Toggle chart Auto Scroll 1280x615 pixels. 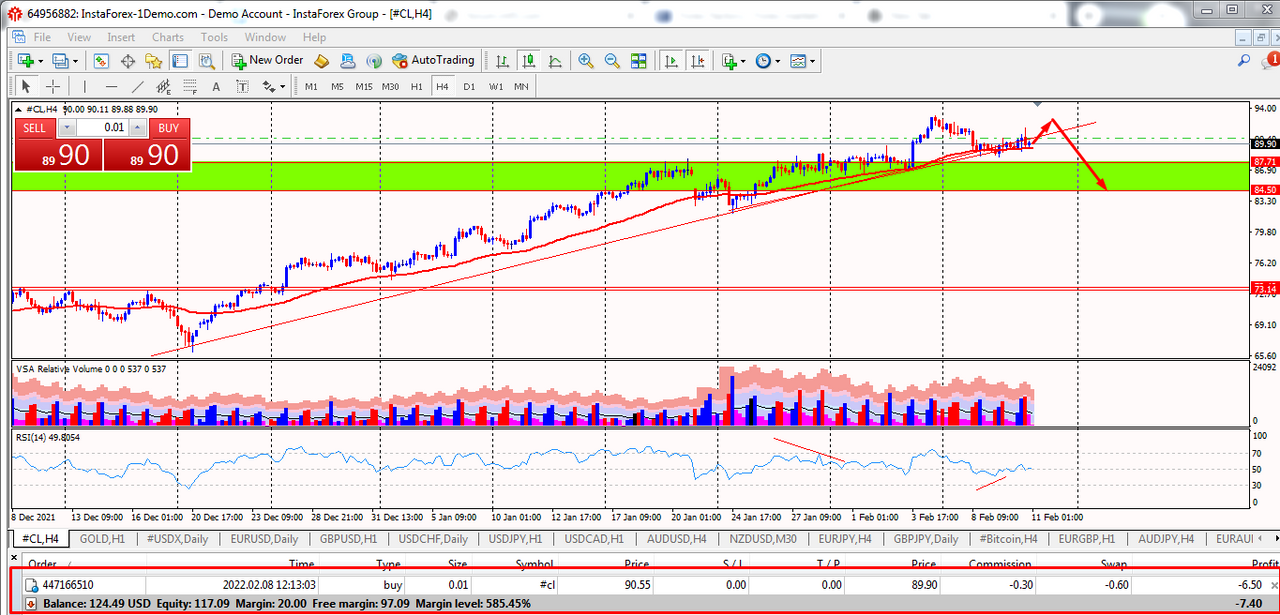tap(671, 61)
